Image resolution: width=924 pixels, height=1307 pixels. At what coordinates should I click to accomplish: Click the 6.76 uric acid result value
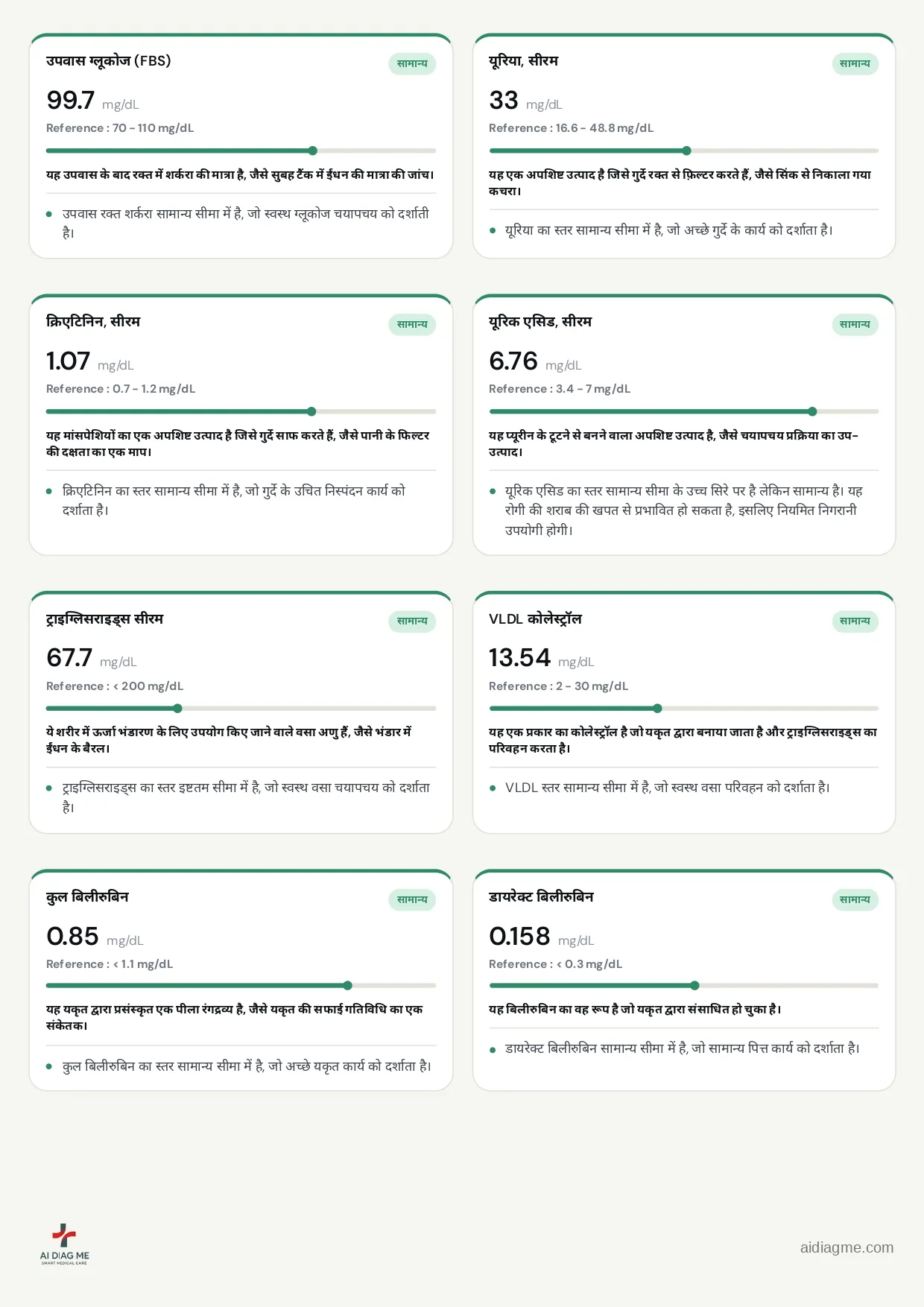coord(535,361)
